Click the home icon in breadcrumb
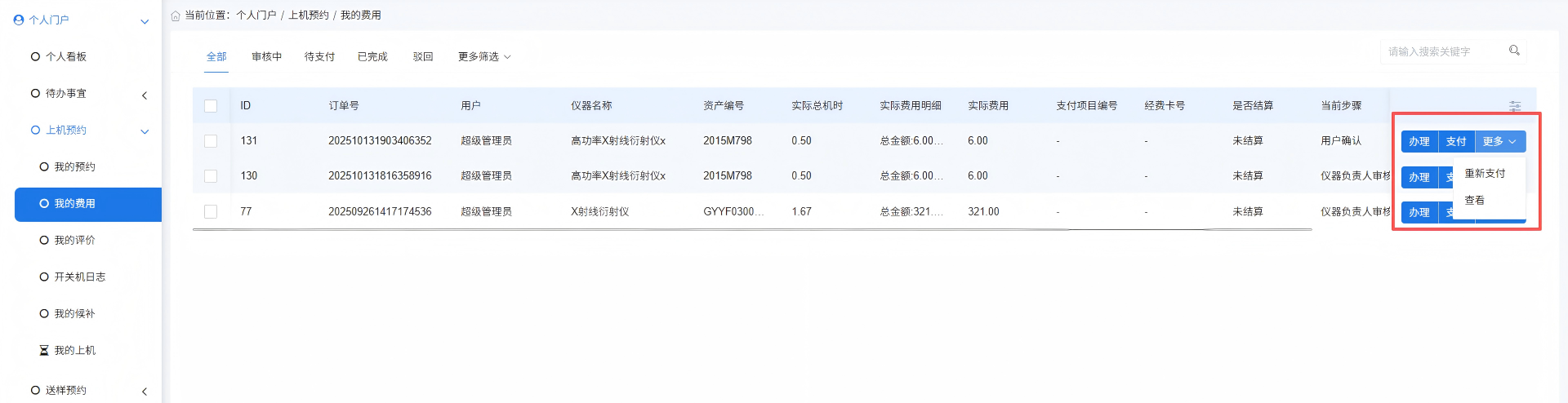 tap(176, 15)
